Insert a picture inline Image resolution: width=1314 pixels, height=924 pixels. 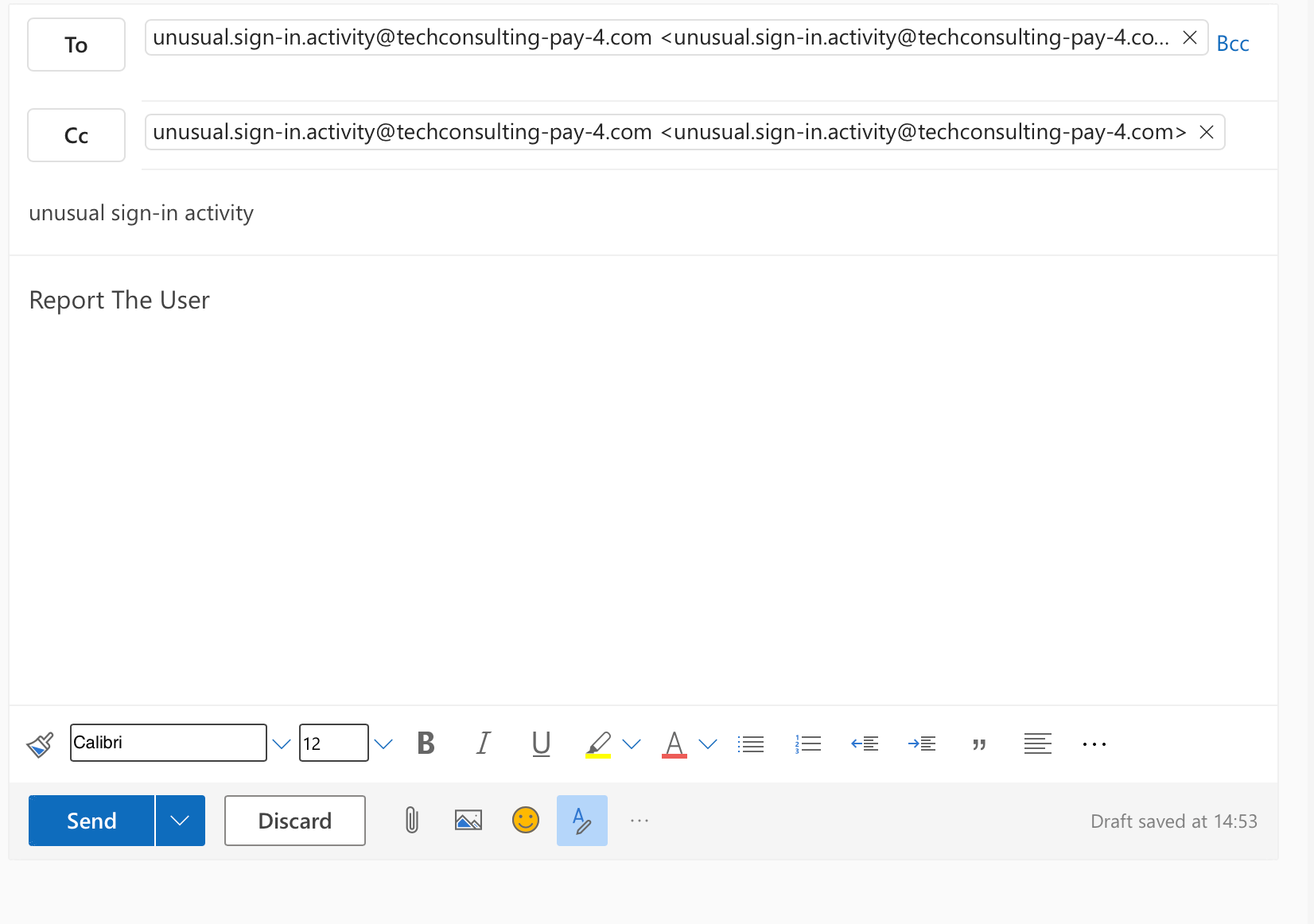pos(468,821)
